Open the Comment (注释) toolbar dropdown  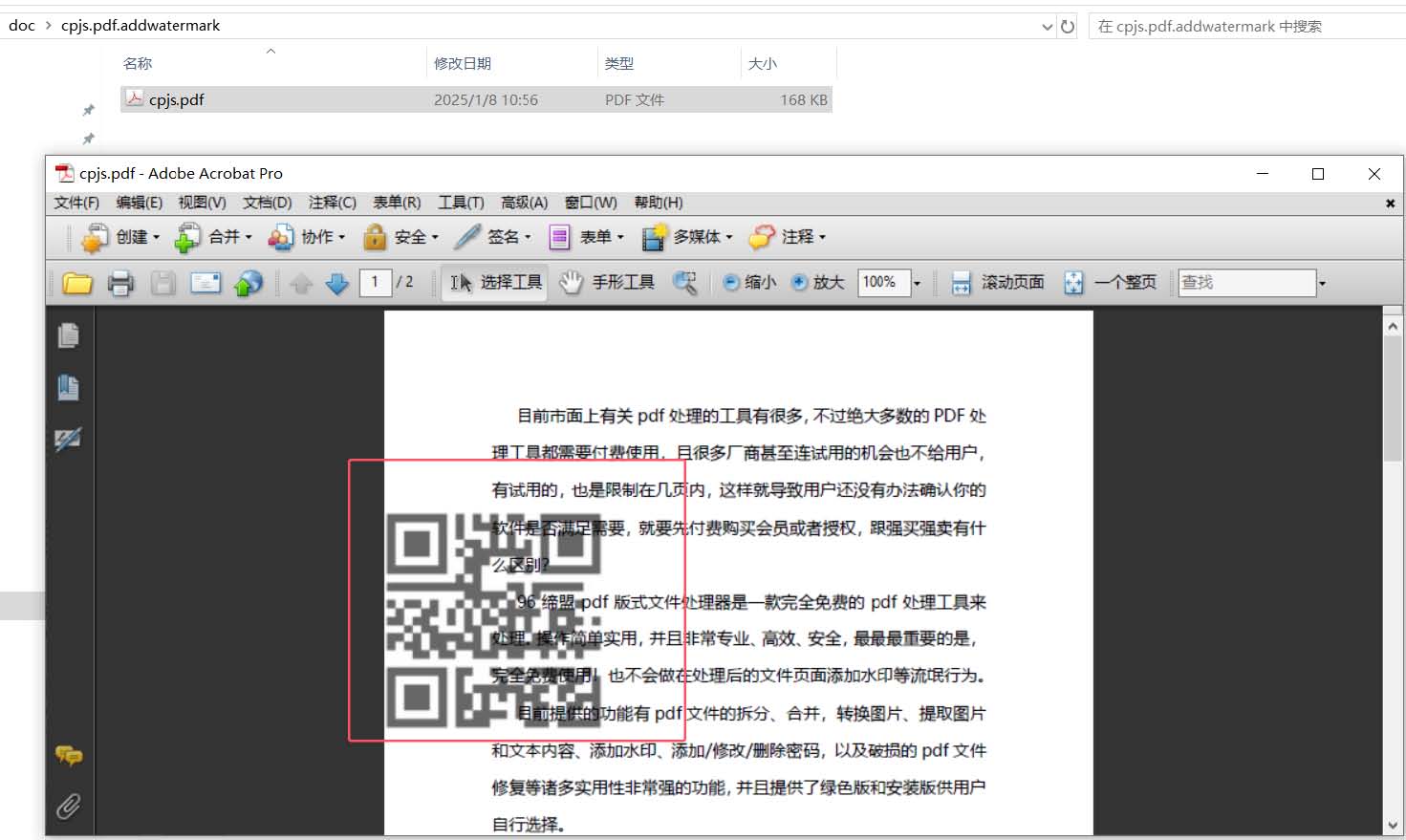pyautogui.click(x=788, y=237)
